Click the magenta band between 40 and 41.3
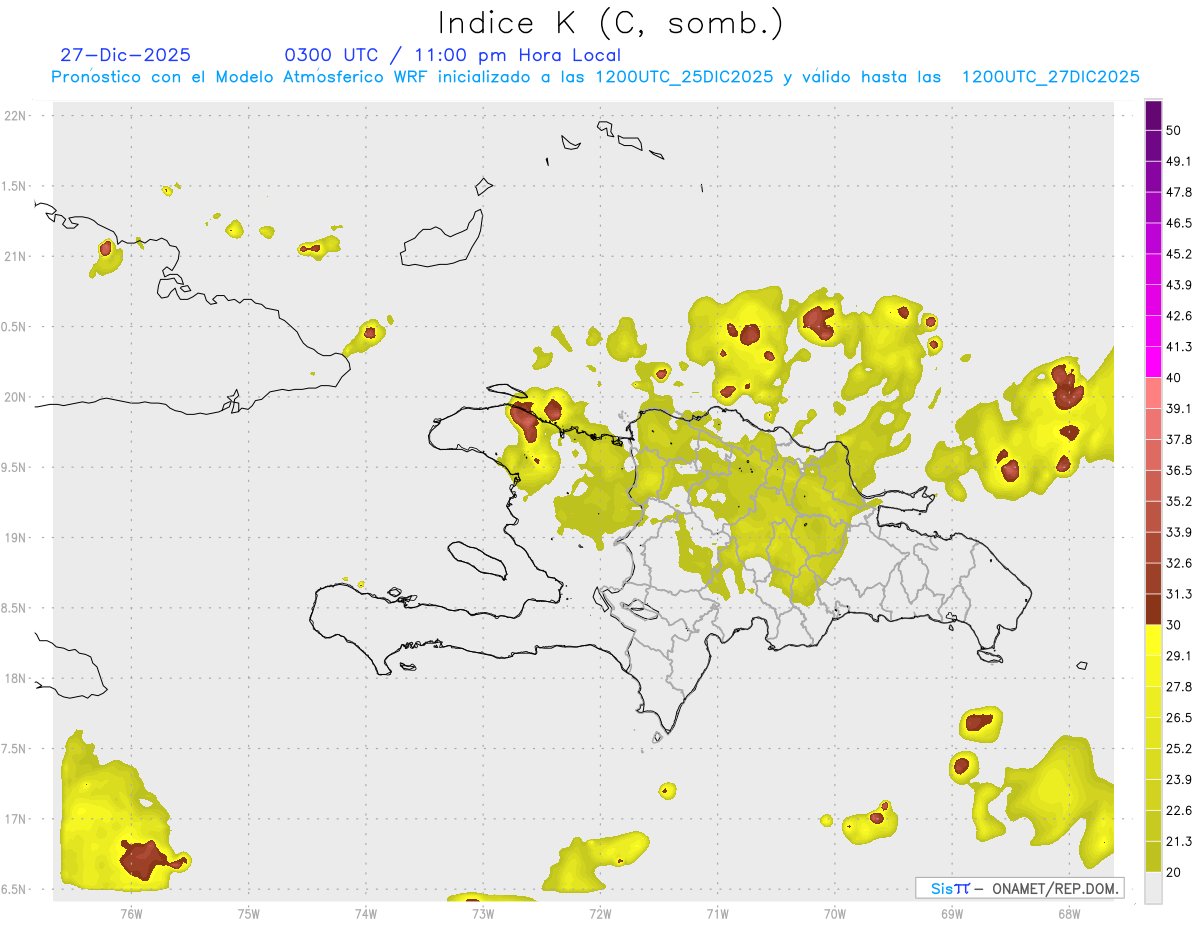Screen dimensions: 1200x927 (1154, 362)
